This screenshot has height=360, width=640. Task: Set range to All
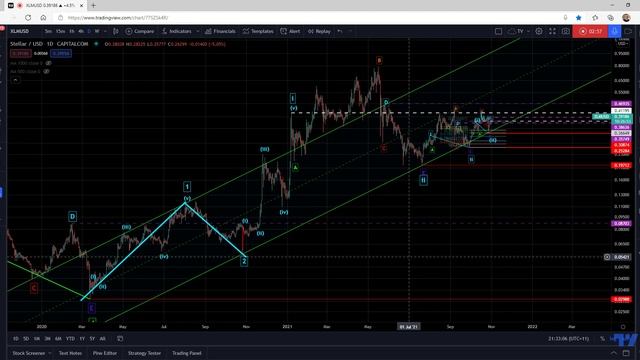tap(102, 338)
